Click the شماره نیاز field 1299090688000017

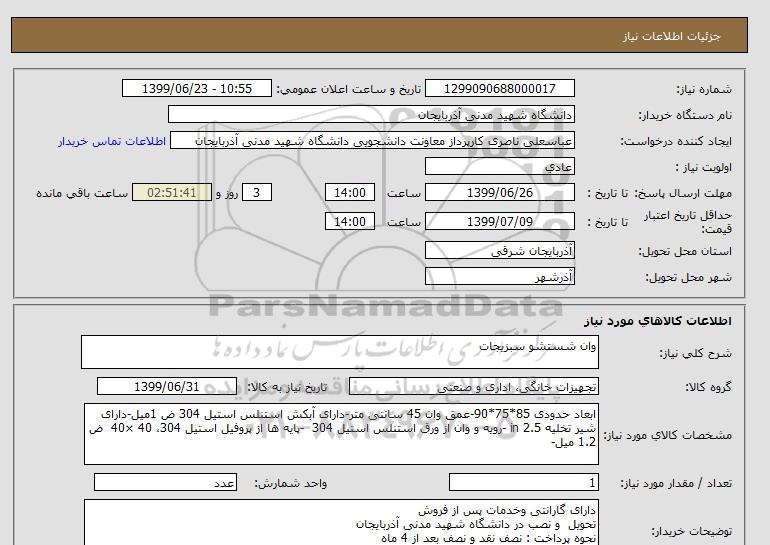pyautogui.click(x=499, y=89)
